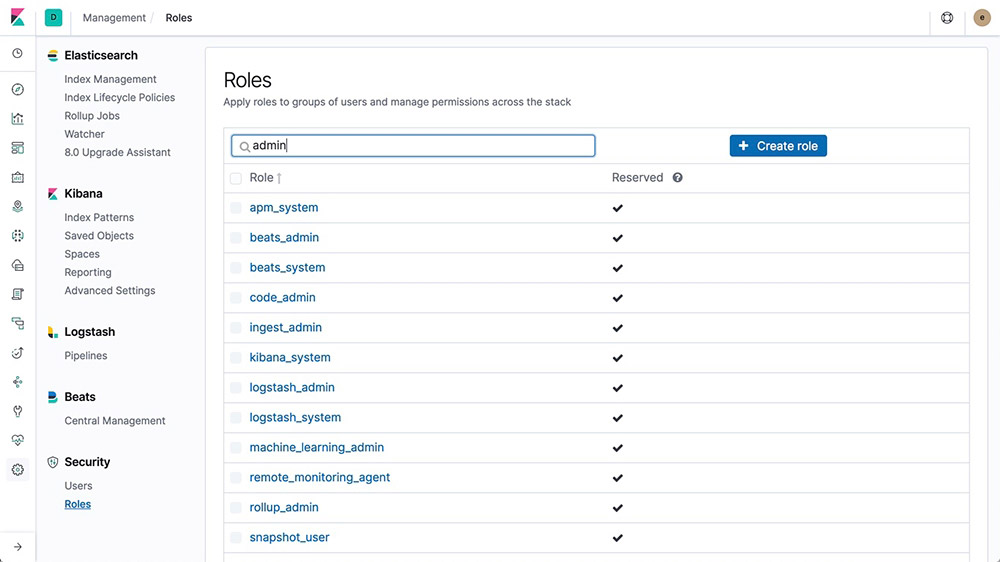Open the logstash_system role link
The height and width of the screenshot is (562, 1000).
pos(295,418)
